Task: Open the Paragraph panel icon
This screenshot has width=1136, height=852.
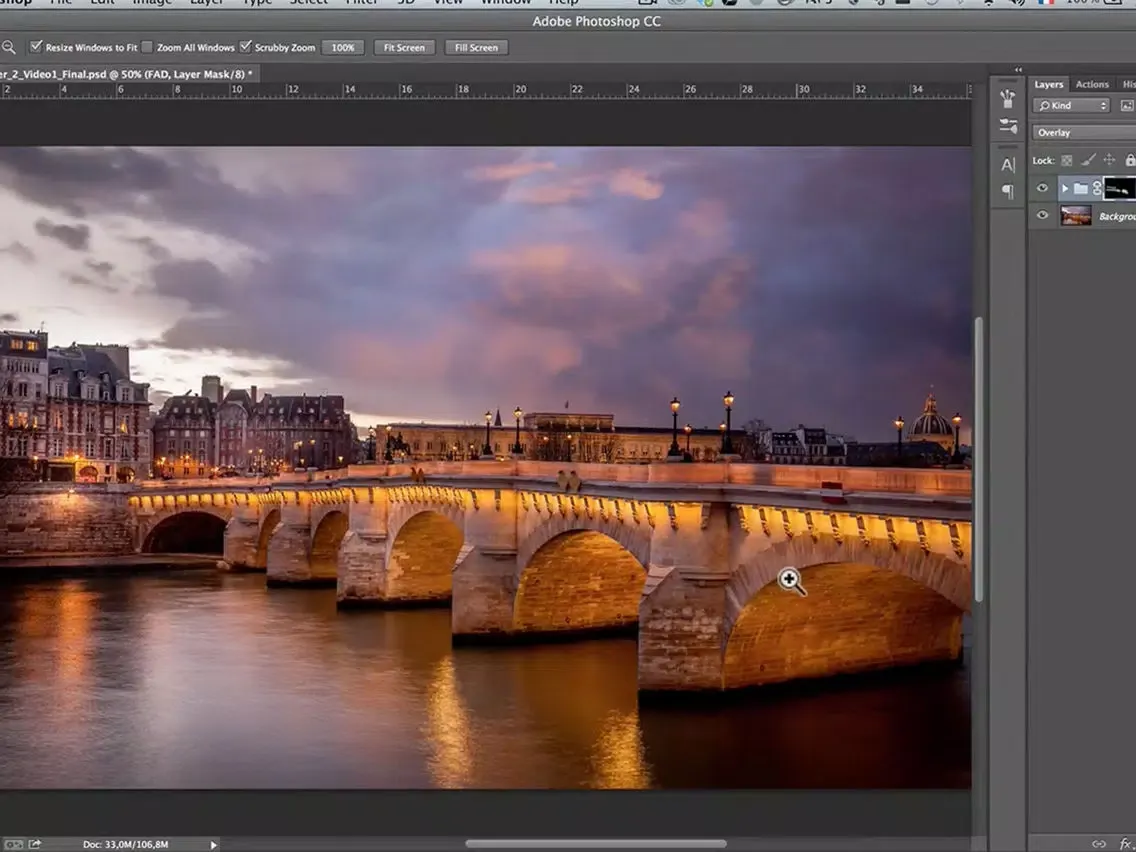Action: [x=1008, y=191]
